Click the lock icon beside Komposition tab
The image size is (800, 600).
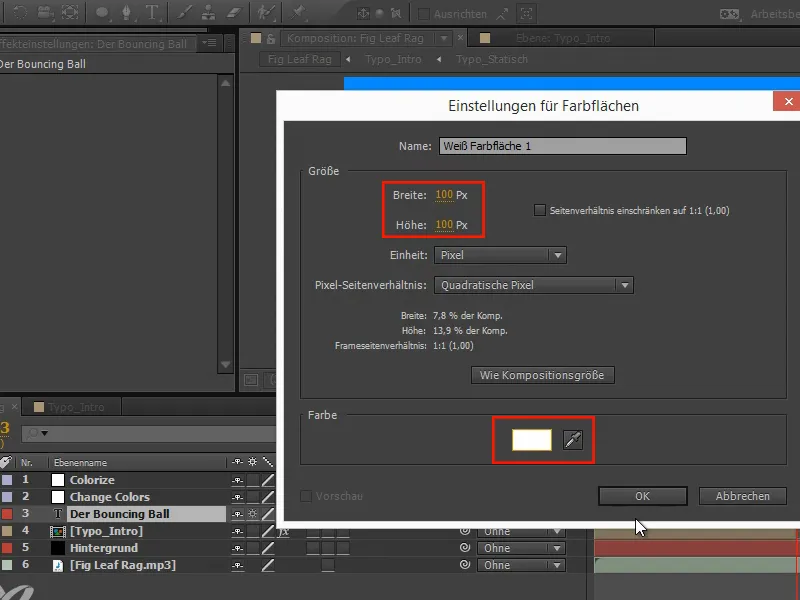click(271, 38)
